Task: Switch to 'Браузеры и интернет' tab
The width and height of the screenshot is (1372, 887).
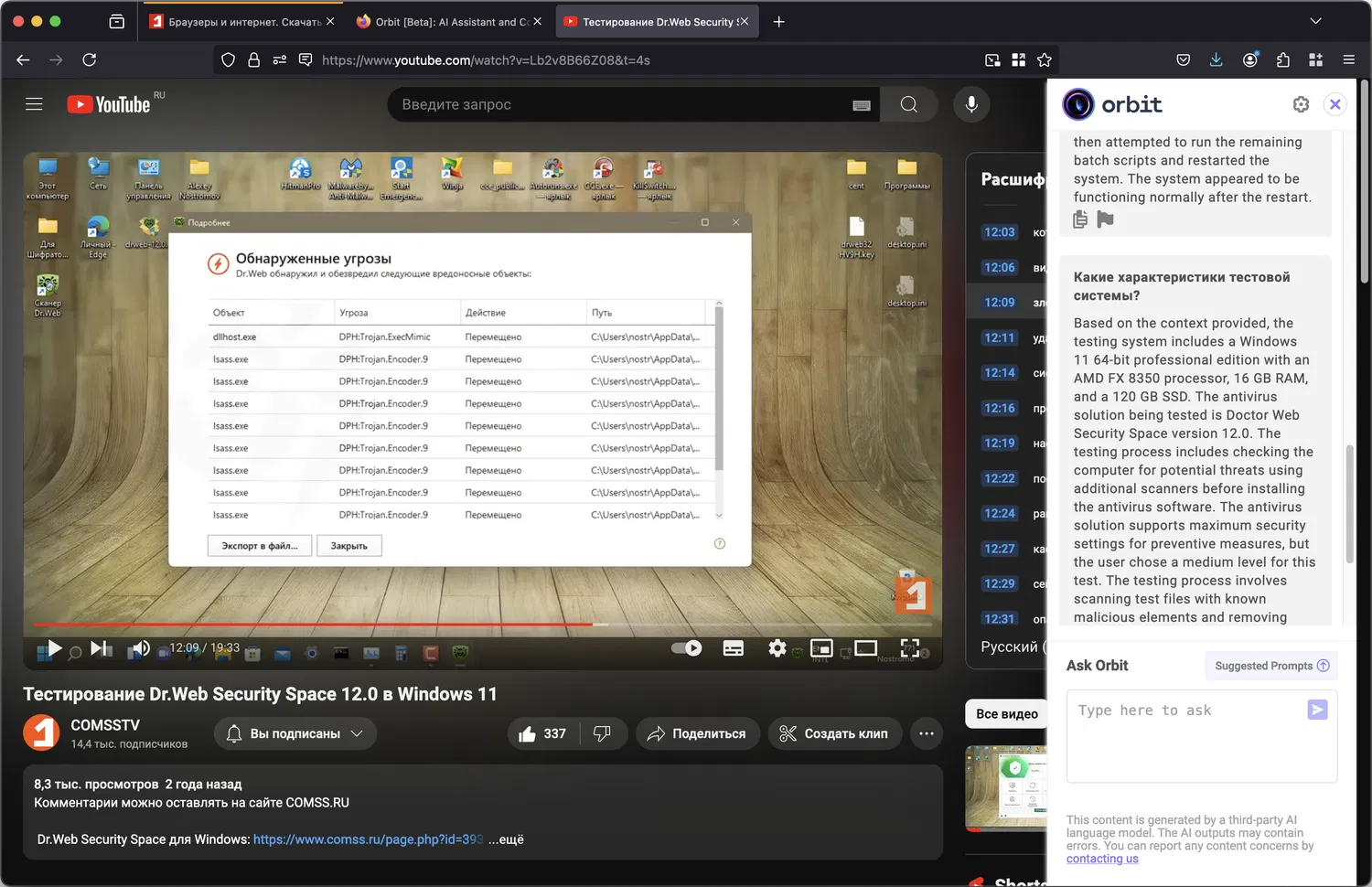Action: click(x=234, y=22)
